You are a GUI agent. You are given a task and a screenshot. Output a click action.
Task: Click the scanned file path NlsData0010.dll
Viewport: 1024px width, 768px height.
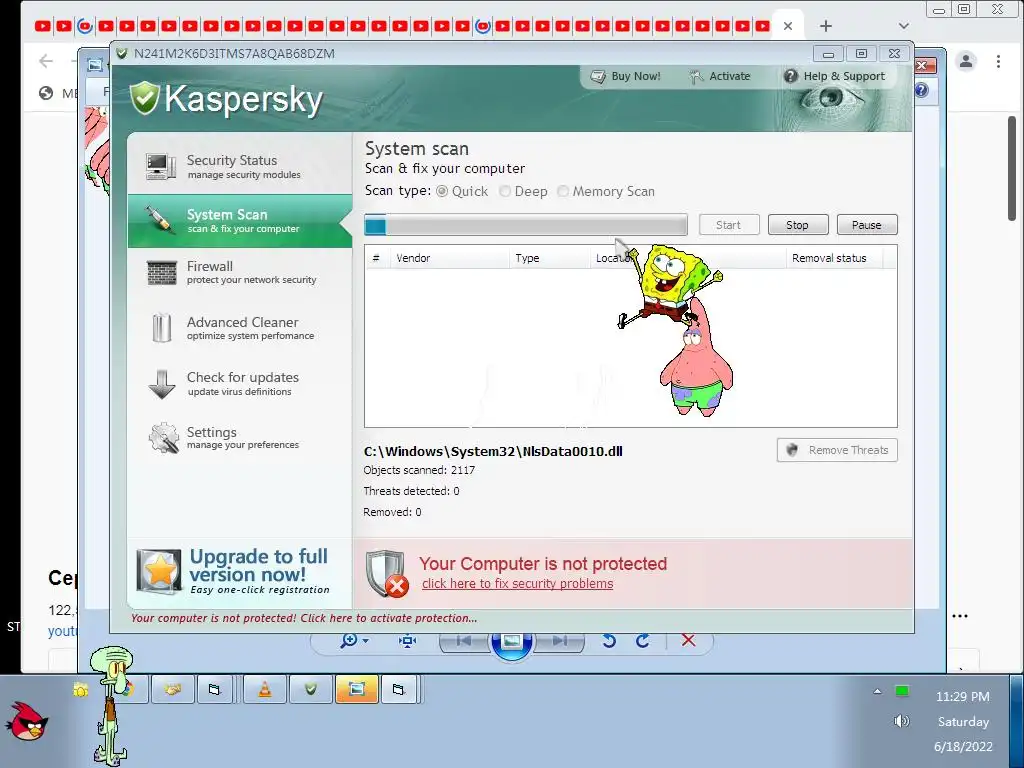[x=493, y=451]
